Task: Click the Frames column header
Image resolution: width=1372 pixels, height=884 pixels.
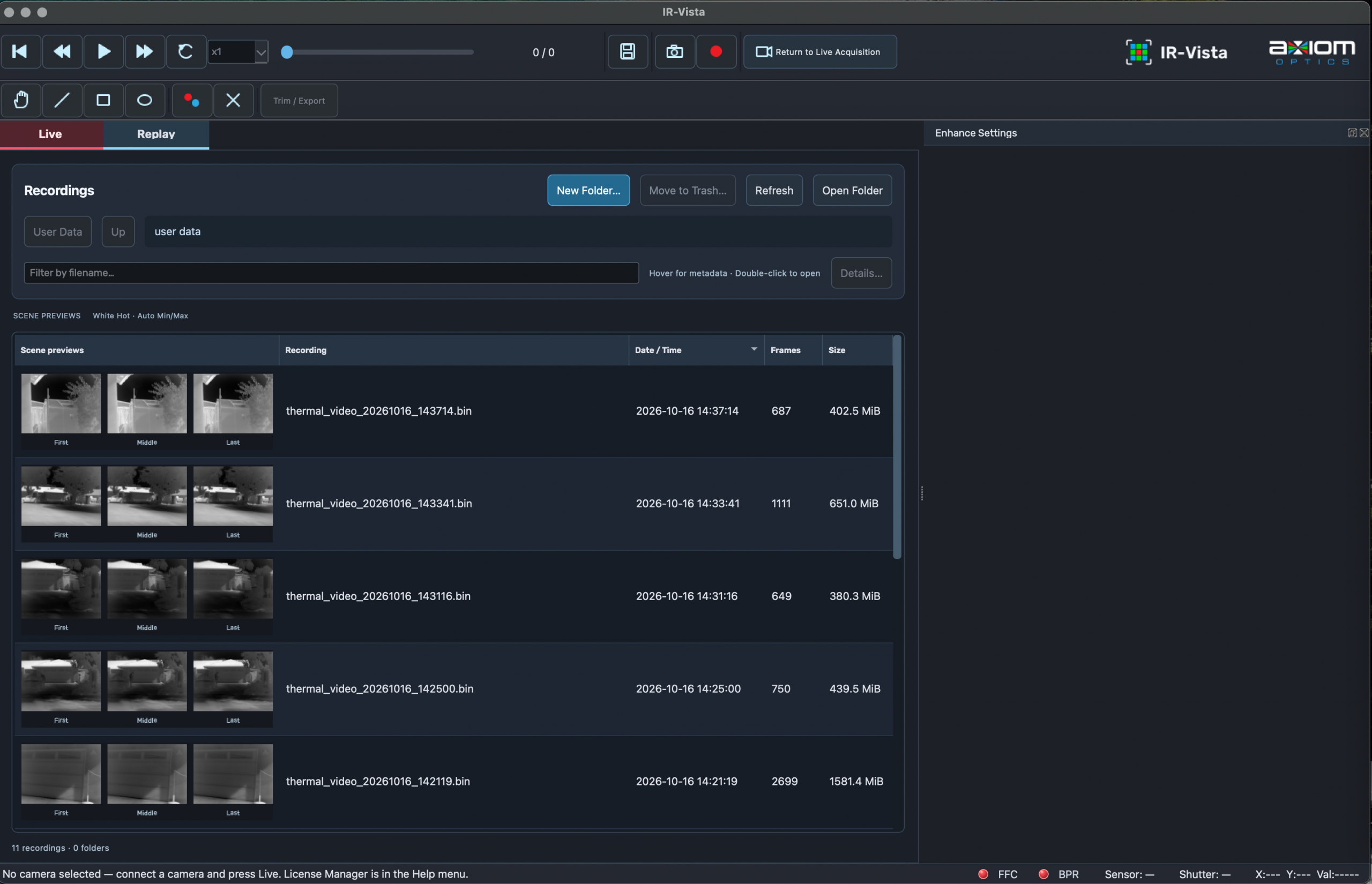Action: [x=793, y=349]
